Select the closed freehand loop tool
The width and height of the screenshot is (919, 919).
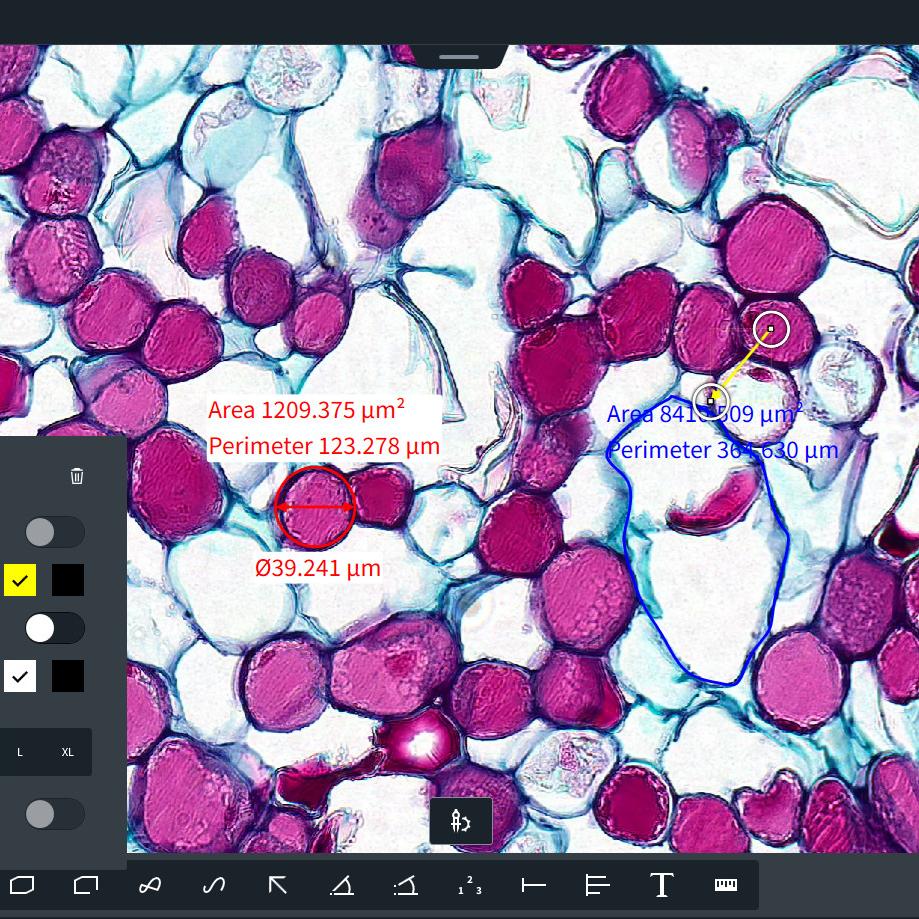click(149, 885)
